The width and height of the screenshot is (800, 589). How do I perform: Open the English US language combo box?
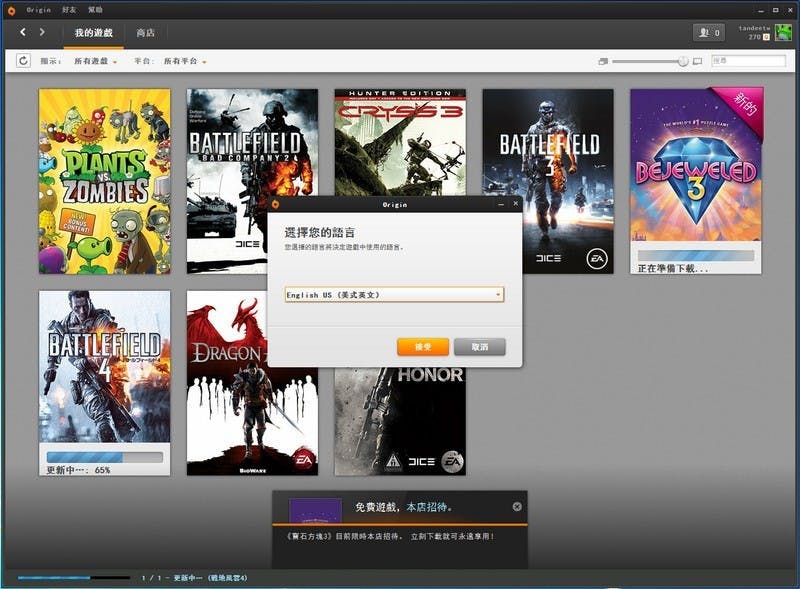coord(394,295)
